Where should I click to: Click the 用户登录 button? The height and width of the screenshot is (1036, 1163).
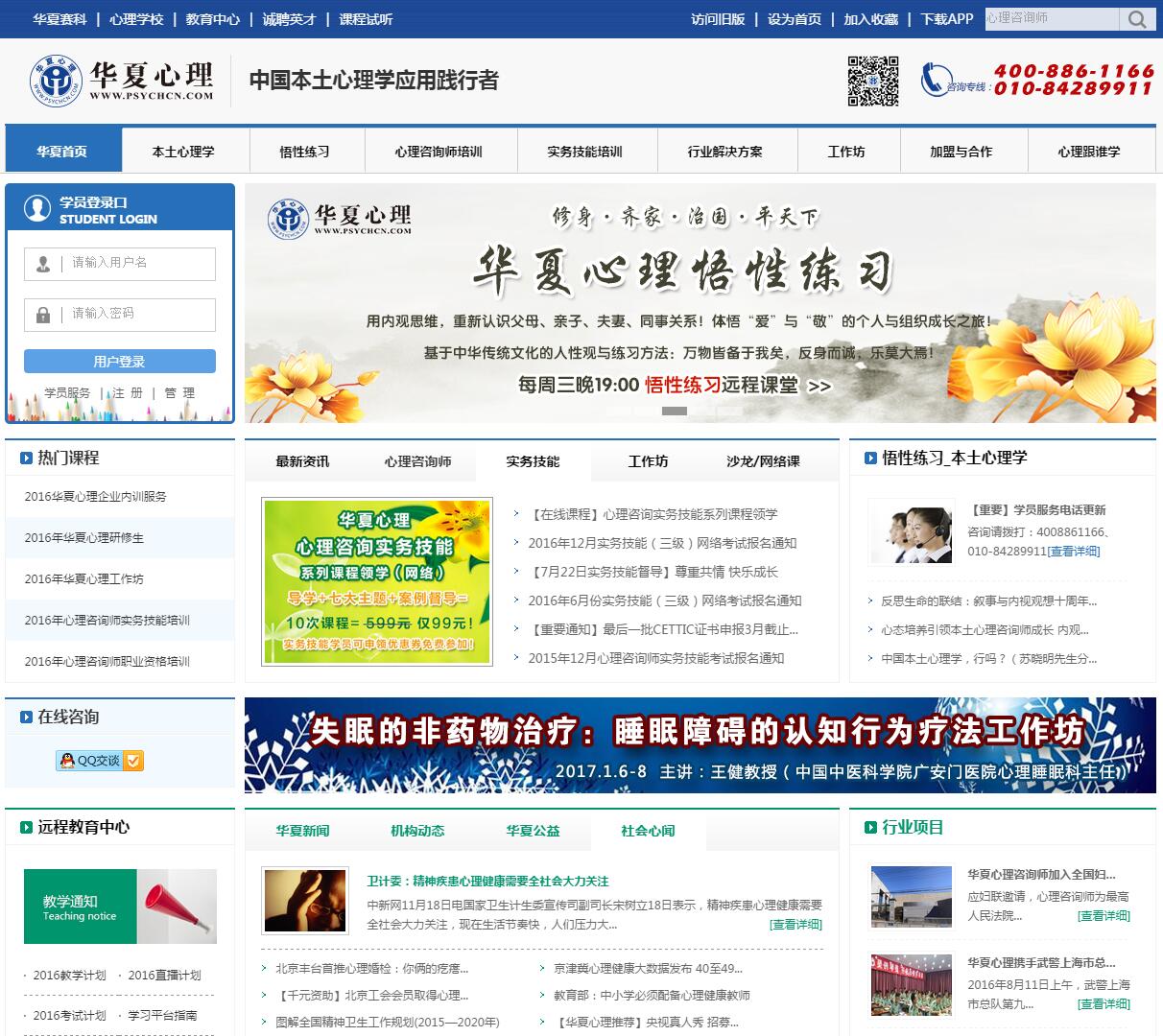click(120, 362)
